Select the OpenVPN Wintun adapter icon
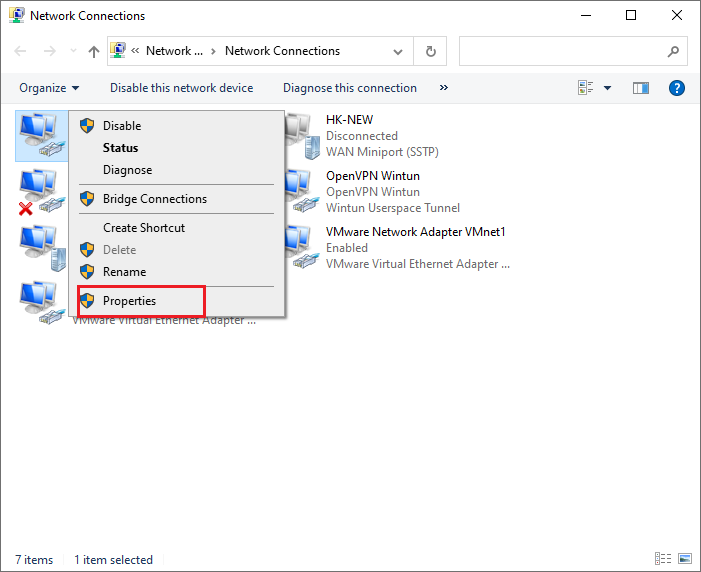This screenshot has height=572, width=701. tap(303, 191)
